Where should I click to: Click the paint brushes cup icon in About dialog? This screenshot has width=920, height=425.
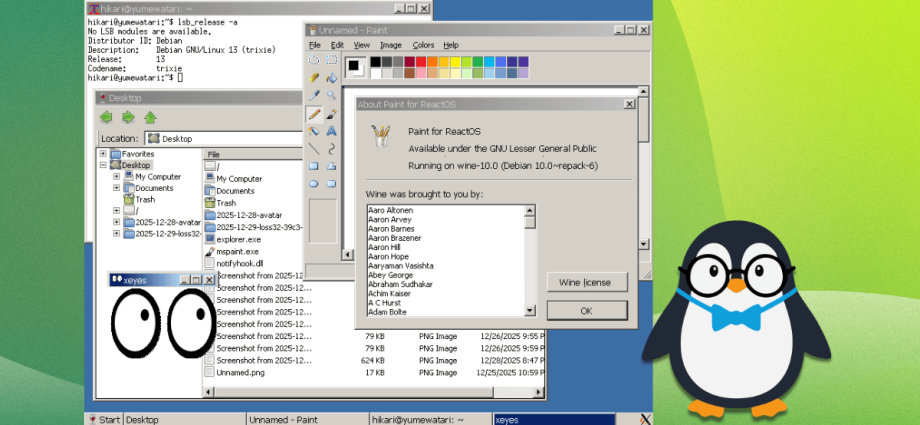click(x=380, y=136)
